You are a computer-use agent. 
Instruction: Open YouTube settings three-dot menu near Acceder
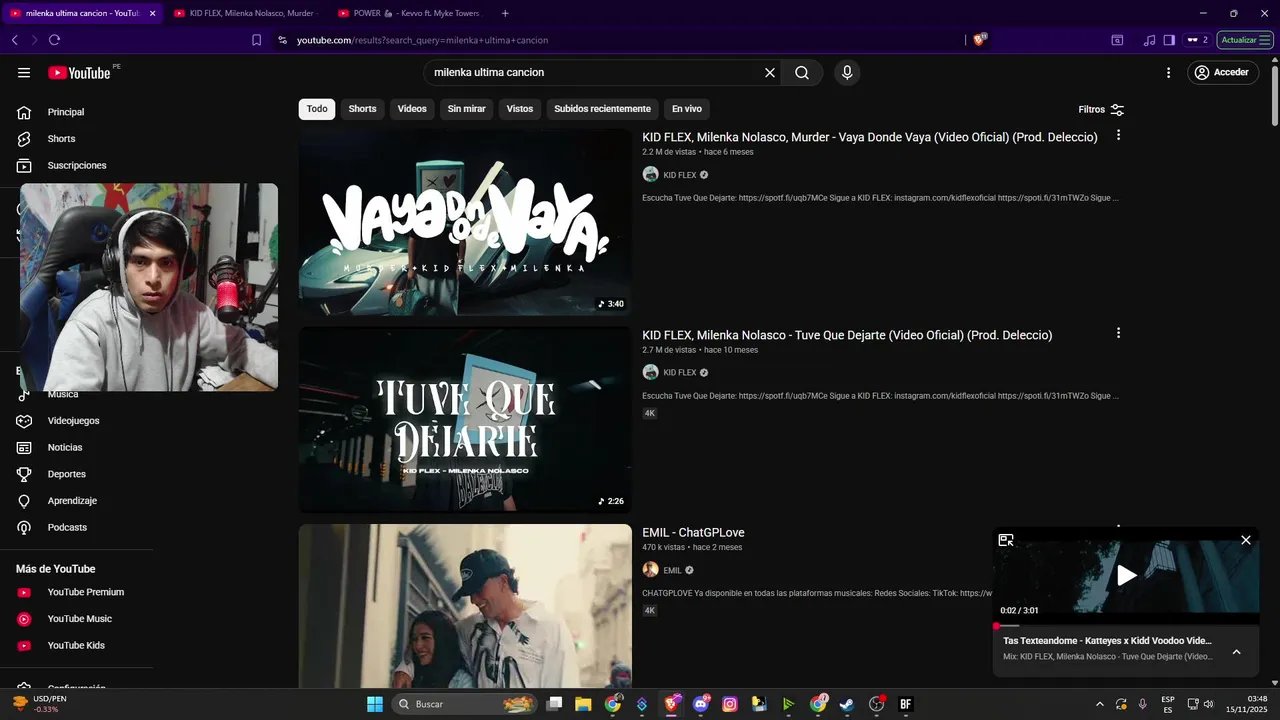coord(1168,73)
